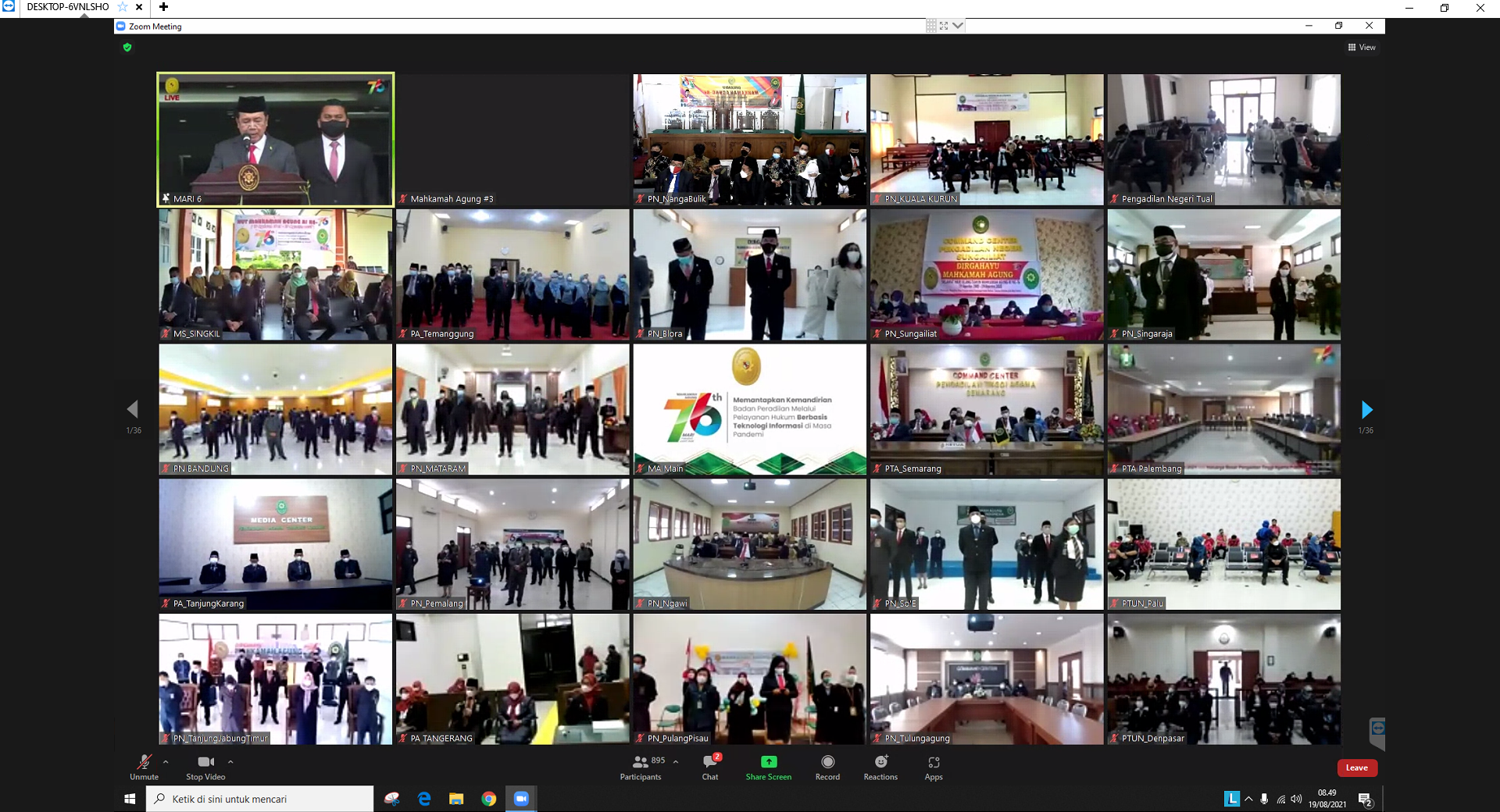Viewport: 1500px width, 812px height.
Task: Start recording with the Record button
Action: 827,767
